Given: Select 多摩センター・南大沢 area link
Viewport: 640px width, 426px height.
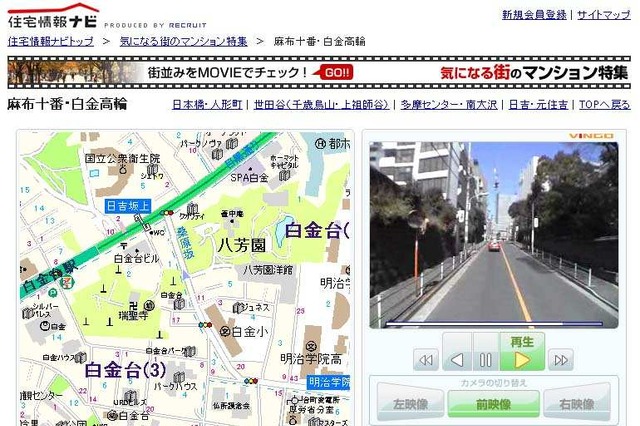Looking at the screenshot, I should [x=449, y=104].
